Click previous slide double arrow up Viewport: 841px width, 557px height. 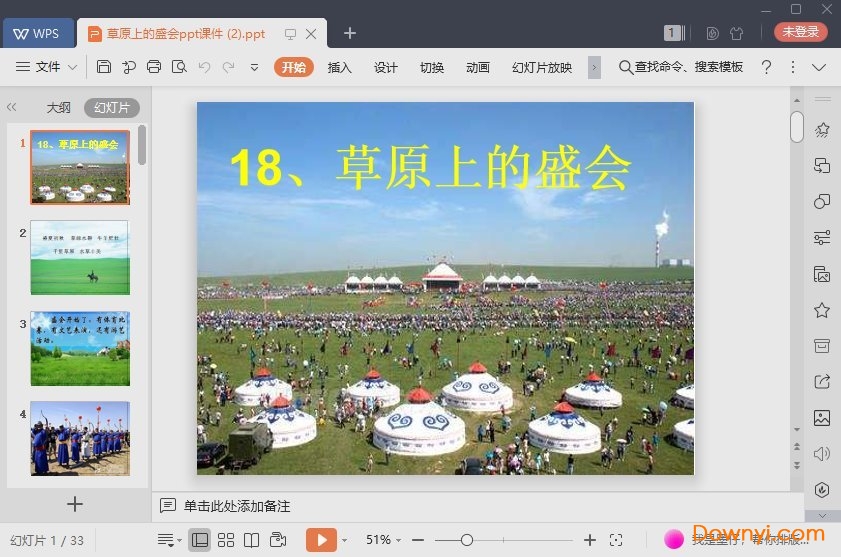point(797,446)
